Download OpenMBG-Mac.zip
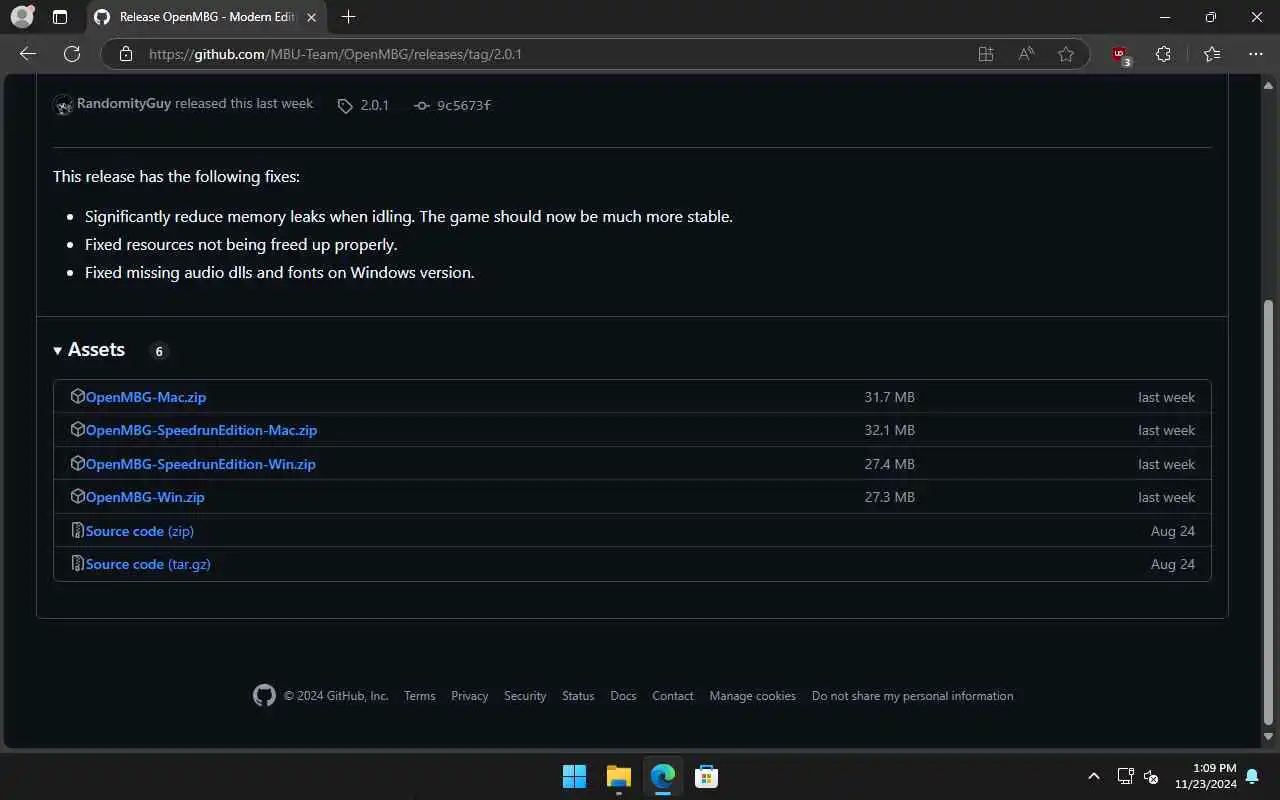 [146, 397]
